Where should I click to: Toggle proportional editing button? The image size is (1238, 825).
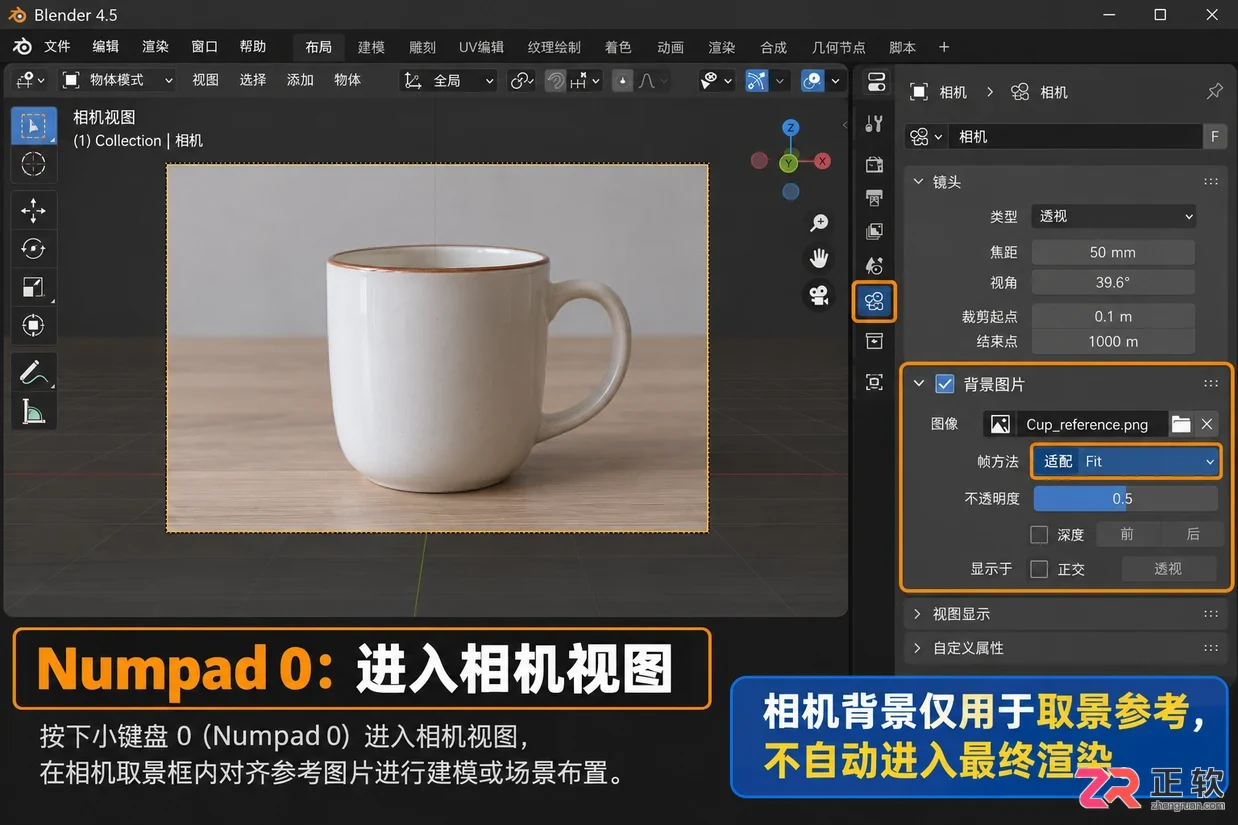pyautogui.click(x=622, y=80)
